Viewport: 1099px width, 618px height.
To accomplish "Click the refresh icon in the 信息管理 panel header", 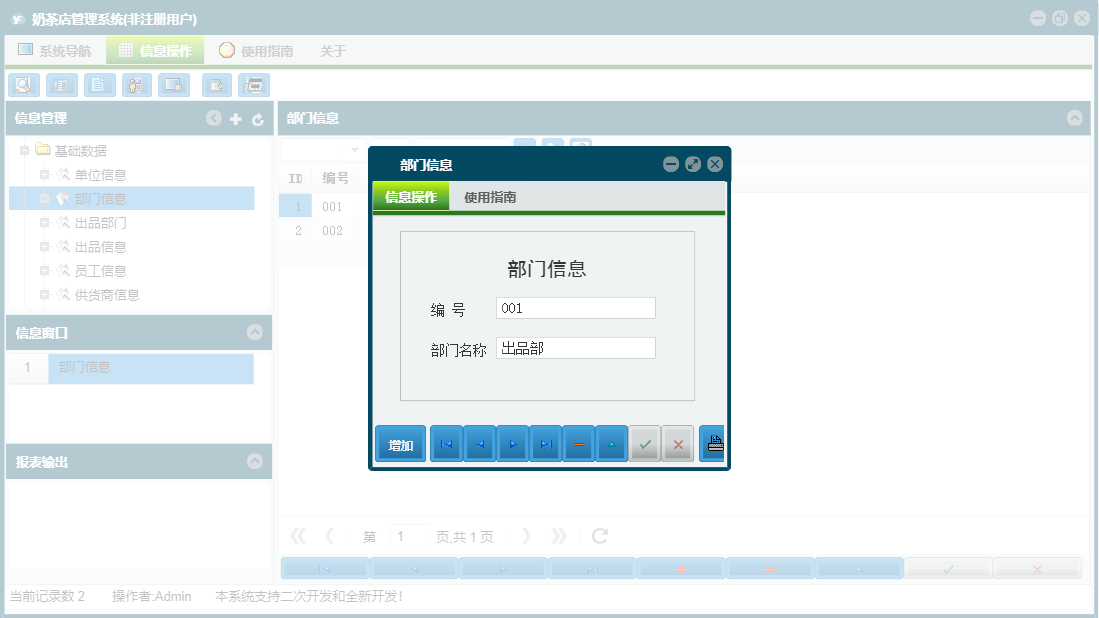I will [x=257, y=118].
